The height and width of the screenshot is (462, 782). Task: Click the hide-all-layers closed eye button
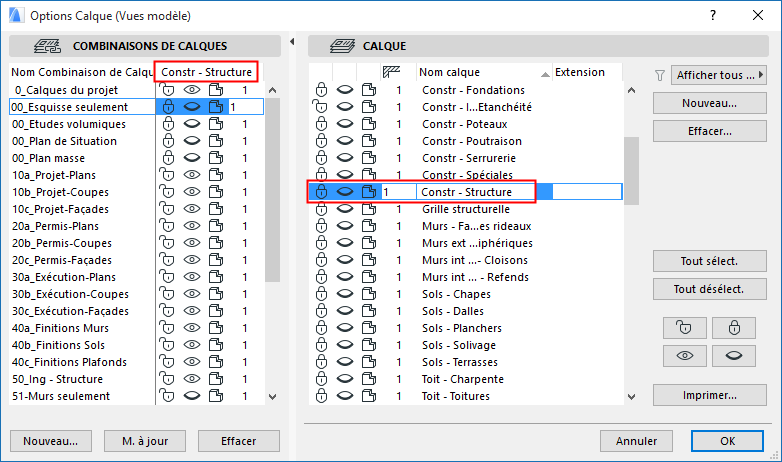click(734, 355)
